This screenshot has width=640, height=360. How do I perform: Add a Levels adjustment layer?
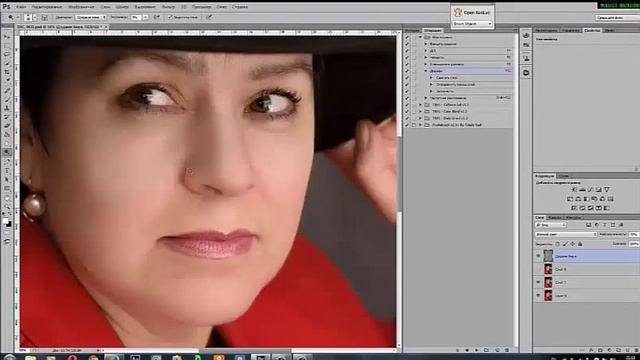pos(582,190)
